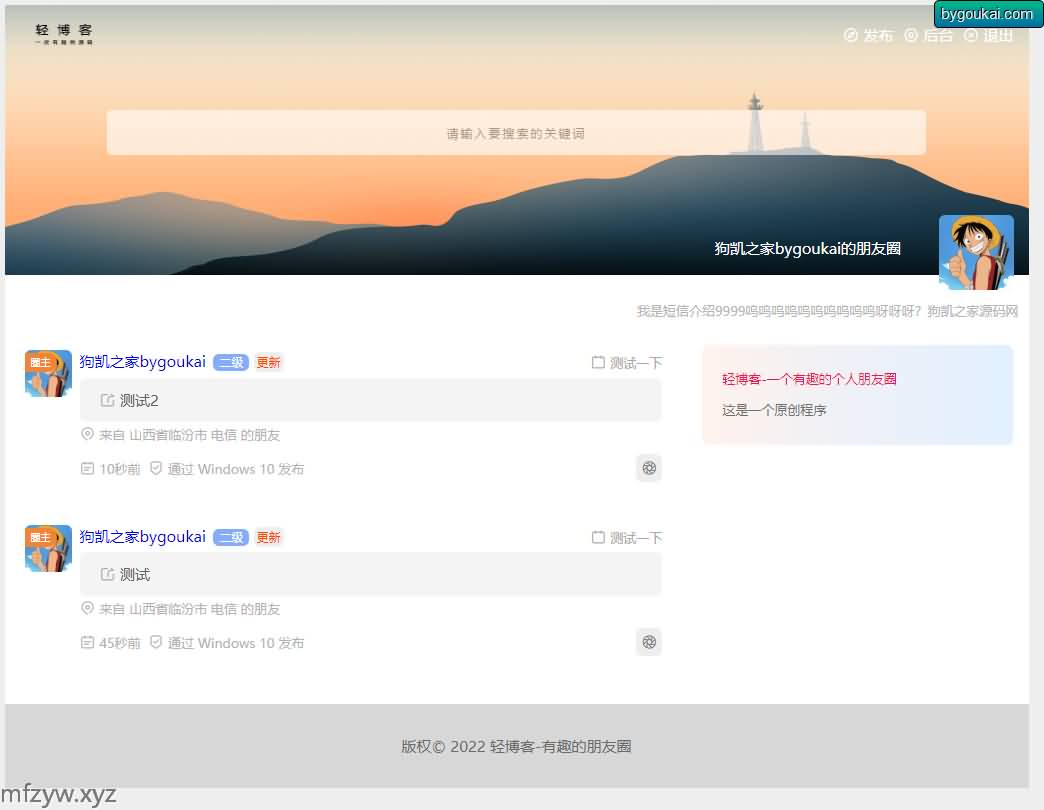Click 退出 to log out
Viewport: 1044px width, 810px height.
click(988, 36)
